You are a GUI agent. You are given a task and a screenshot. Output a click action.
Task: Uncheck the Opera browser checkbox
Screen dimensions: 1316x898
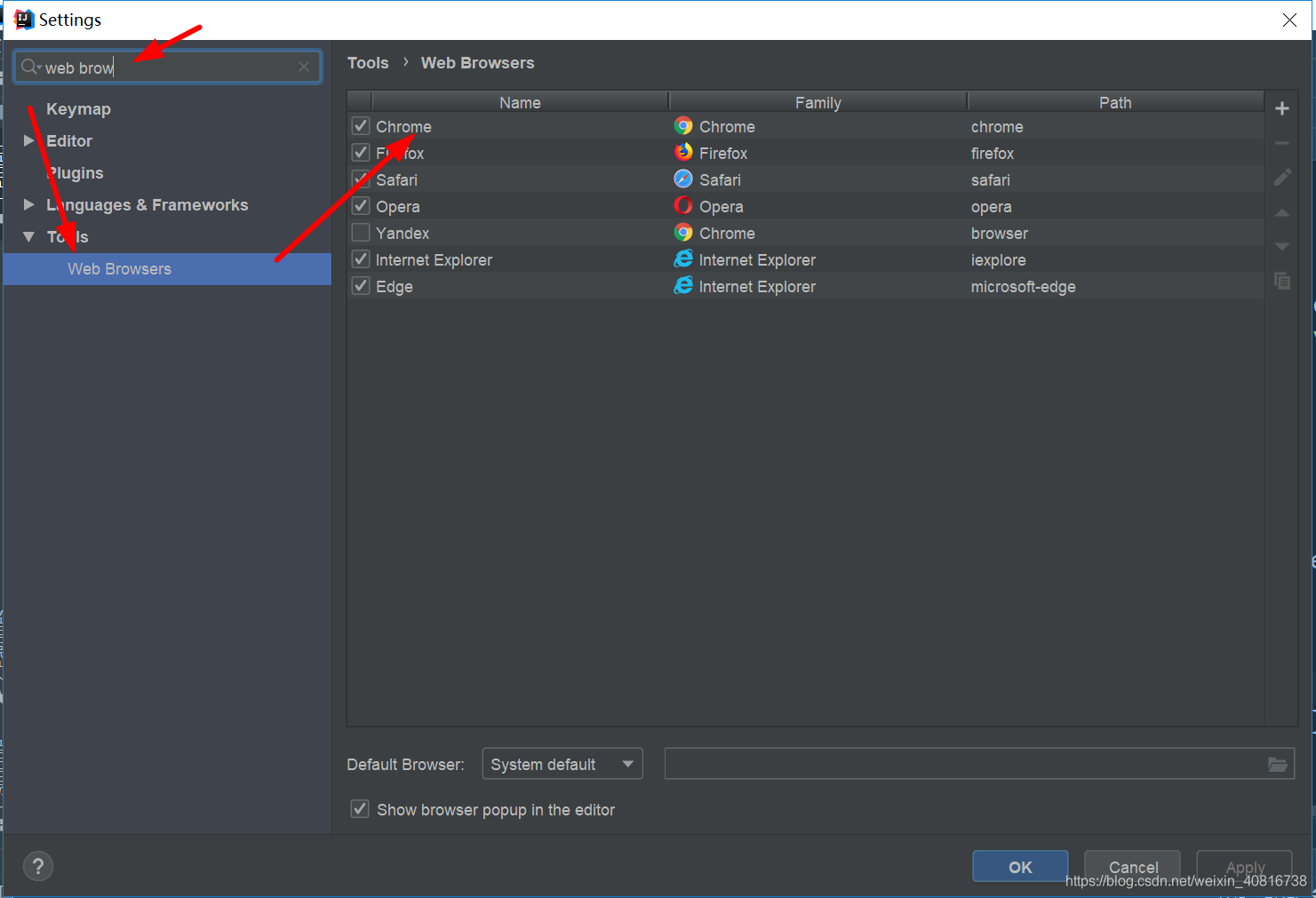[x=361, y=206]
